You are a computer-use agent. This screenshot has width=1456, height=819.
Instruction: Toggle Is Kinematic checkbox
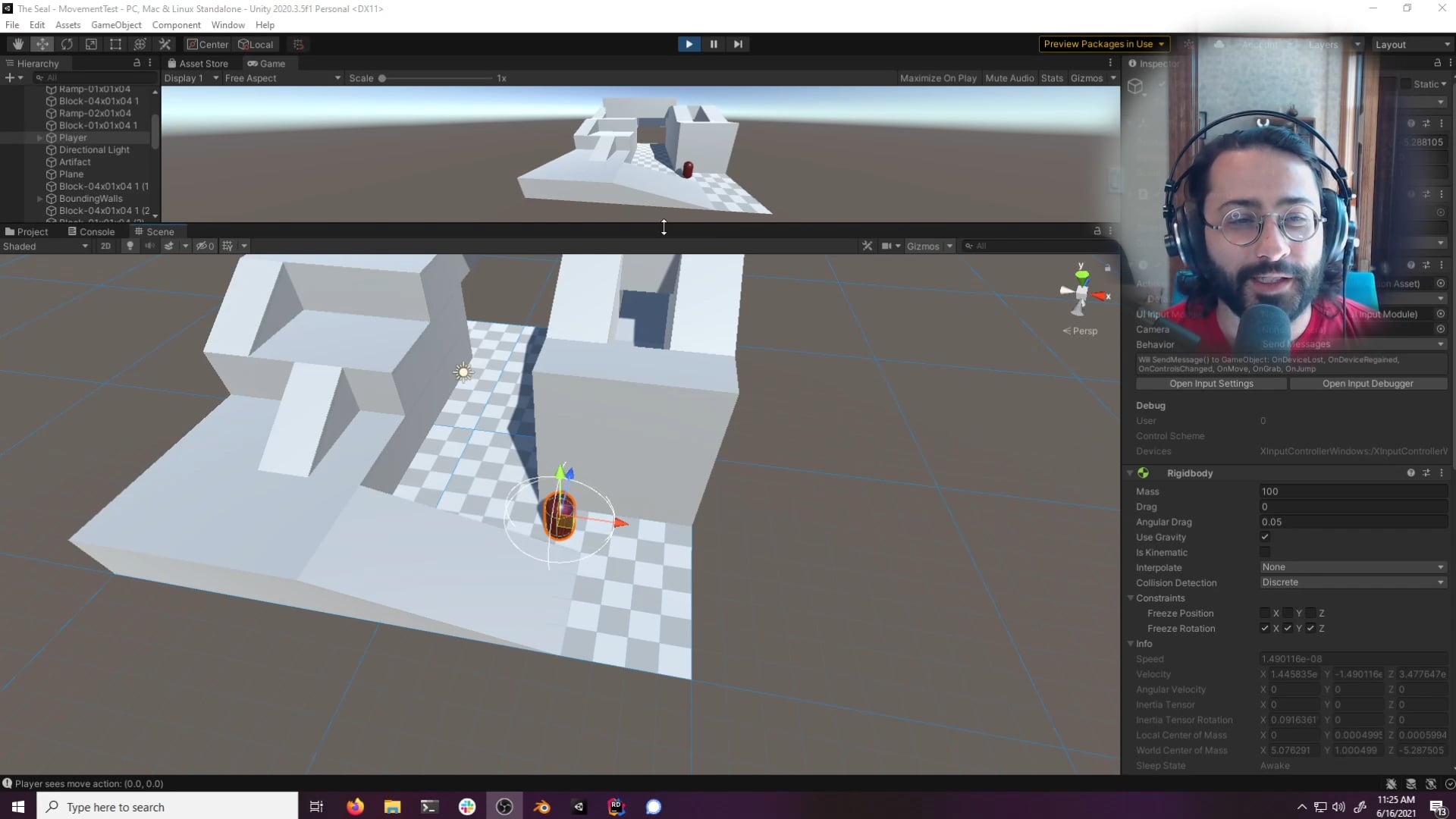1265,552
